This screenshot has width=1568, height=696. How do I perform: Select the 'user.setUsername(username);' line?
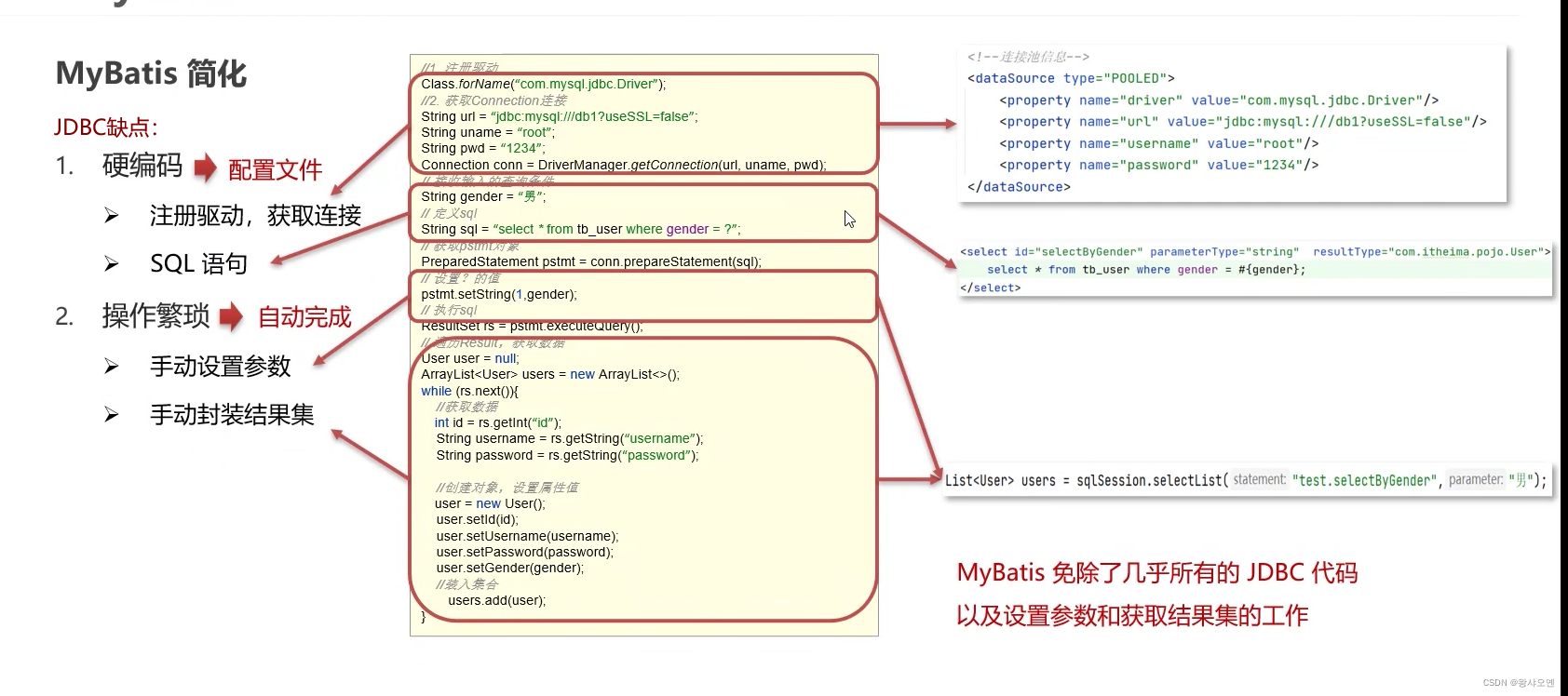(527, 536)
